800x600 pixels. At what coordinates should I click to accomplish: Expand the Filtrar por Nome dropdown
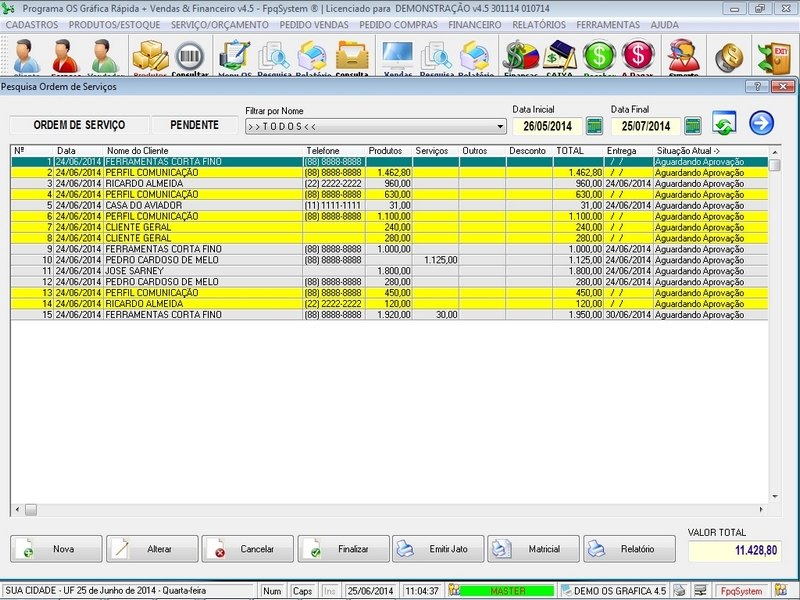pyautogui.click(x=500, y=127)
